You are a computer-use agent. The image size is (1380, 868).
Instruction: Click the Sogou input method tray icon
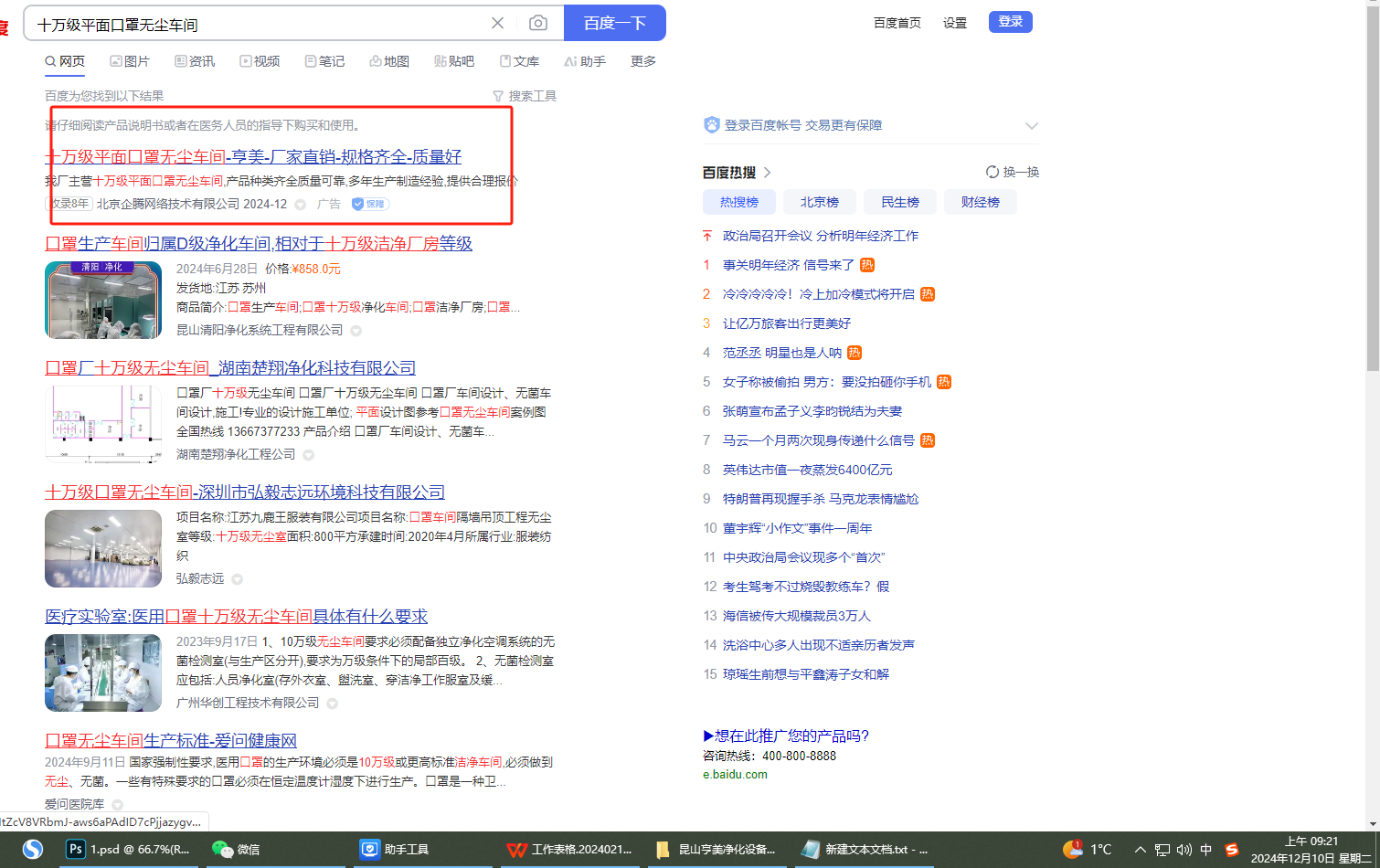coord(1231,850)
